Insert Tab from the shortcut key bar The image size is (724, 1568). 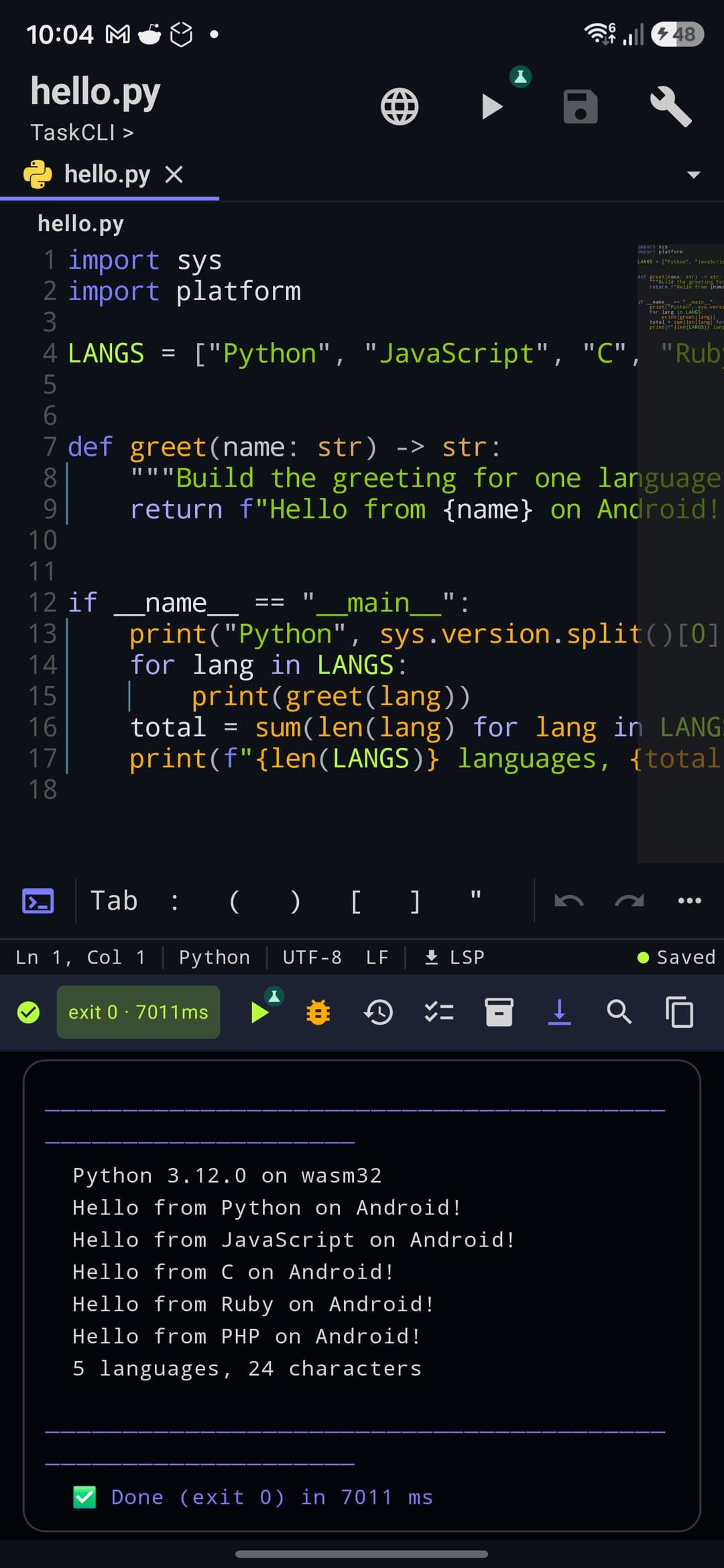(114, 901)
